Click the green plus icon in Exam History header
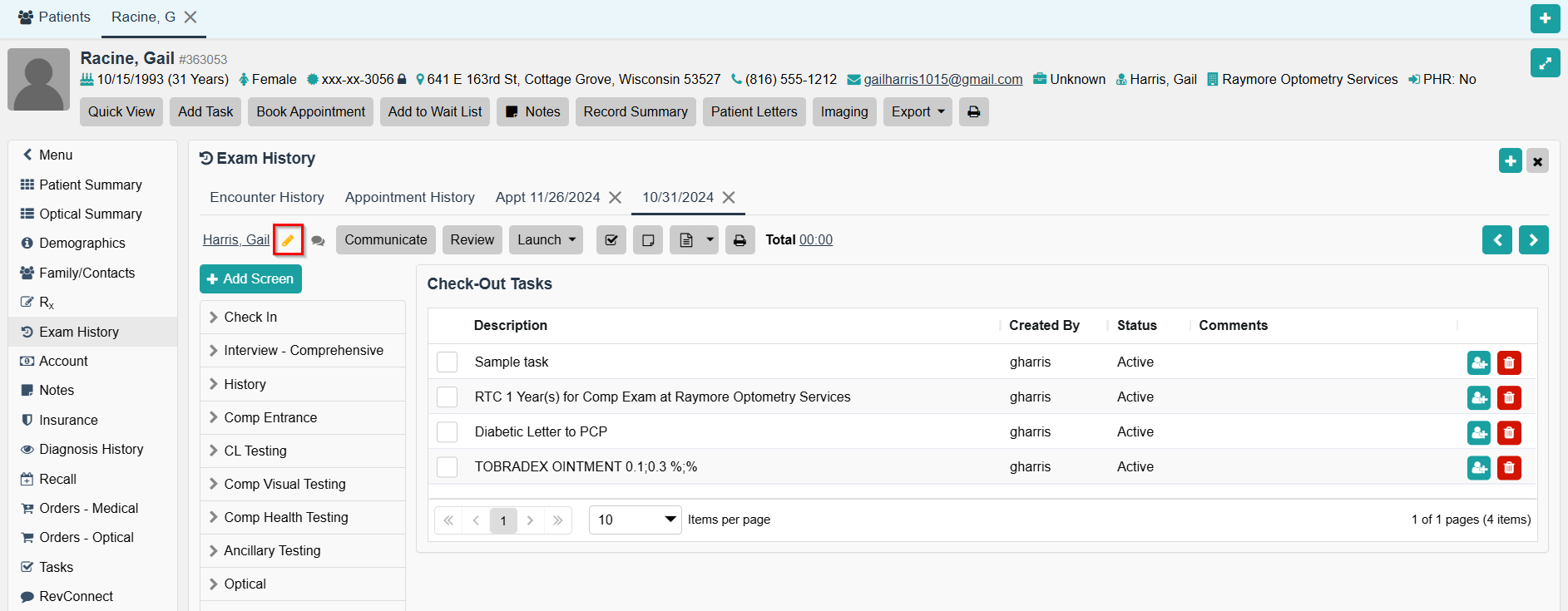The image size is (1568, 611). (1510, 160)
